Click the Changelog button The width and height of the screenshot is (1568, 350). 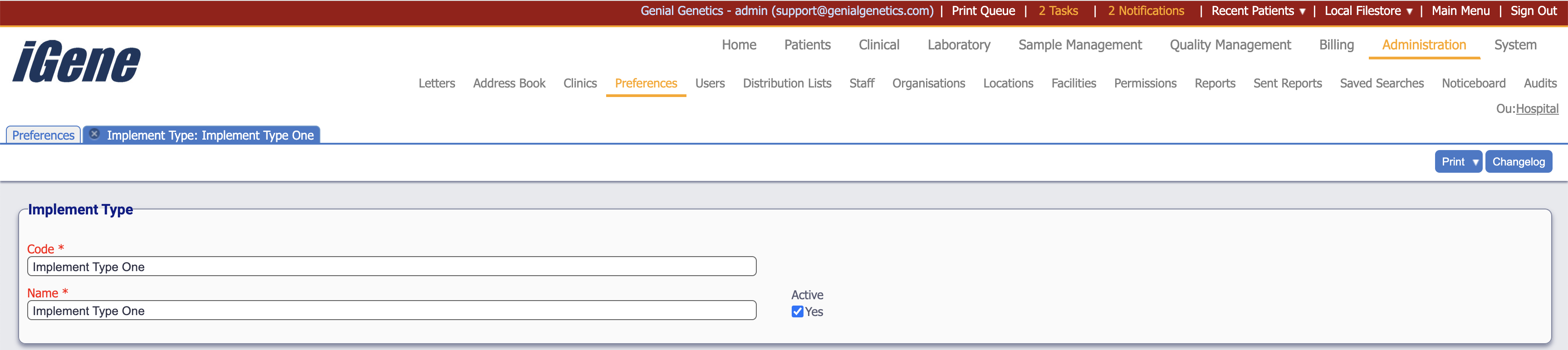point(1518,162)
